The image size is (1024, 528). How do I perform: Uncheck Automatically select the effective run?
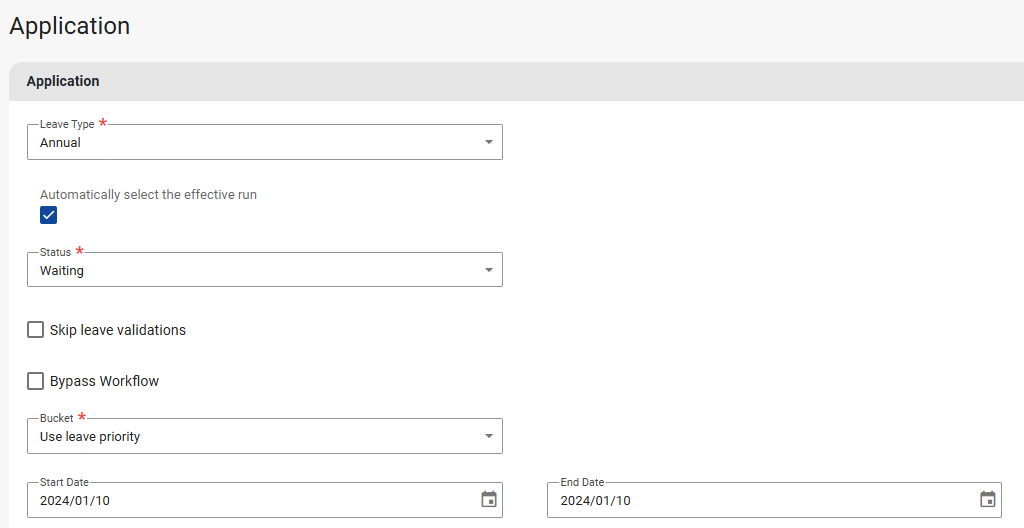point(49,215)
